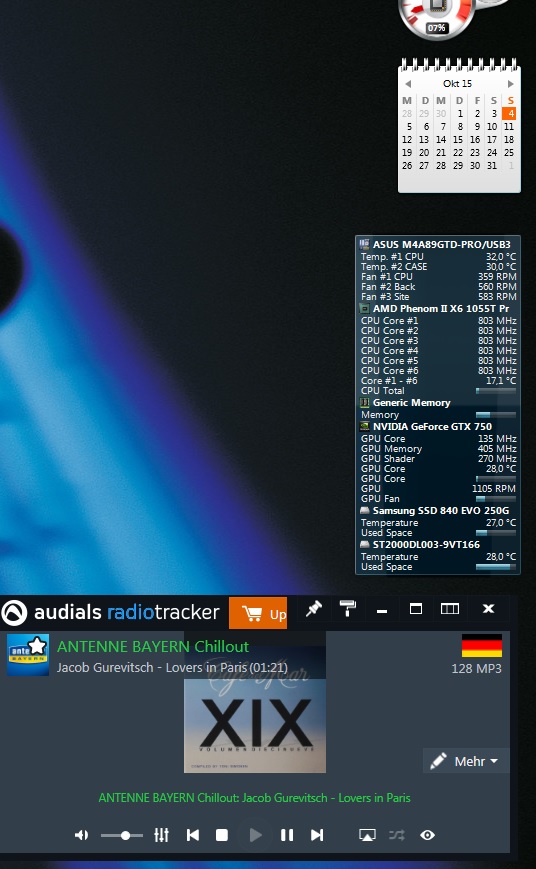Skip to previous track
Screen dimensions: 536x869
pyautogui.click(x=192, y=835)
